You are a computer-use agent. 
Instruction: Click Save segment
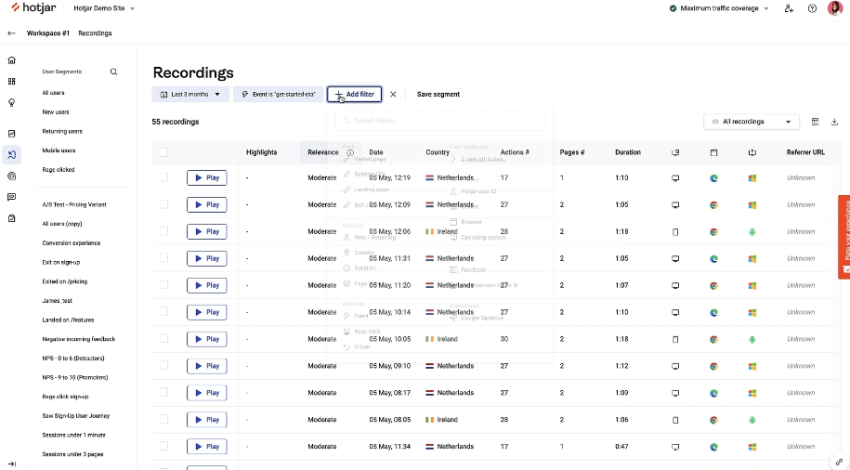[x=438, y=94]
